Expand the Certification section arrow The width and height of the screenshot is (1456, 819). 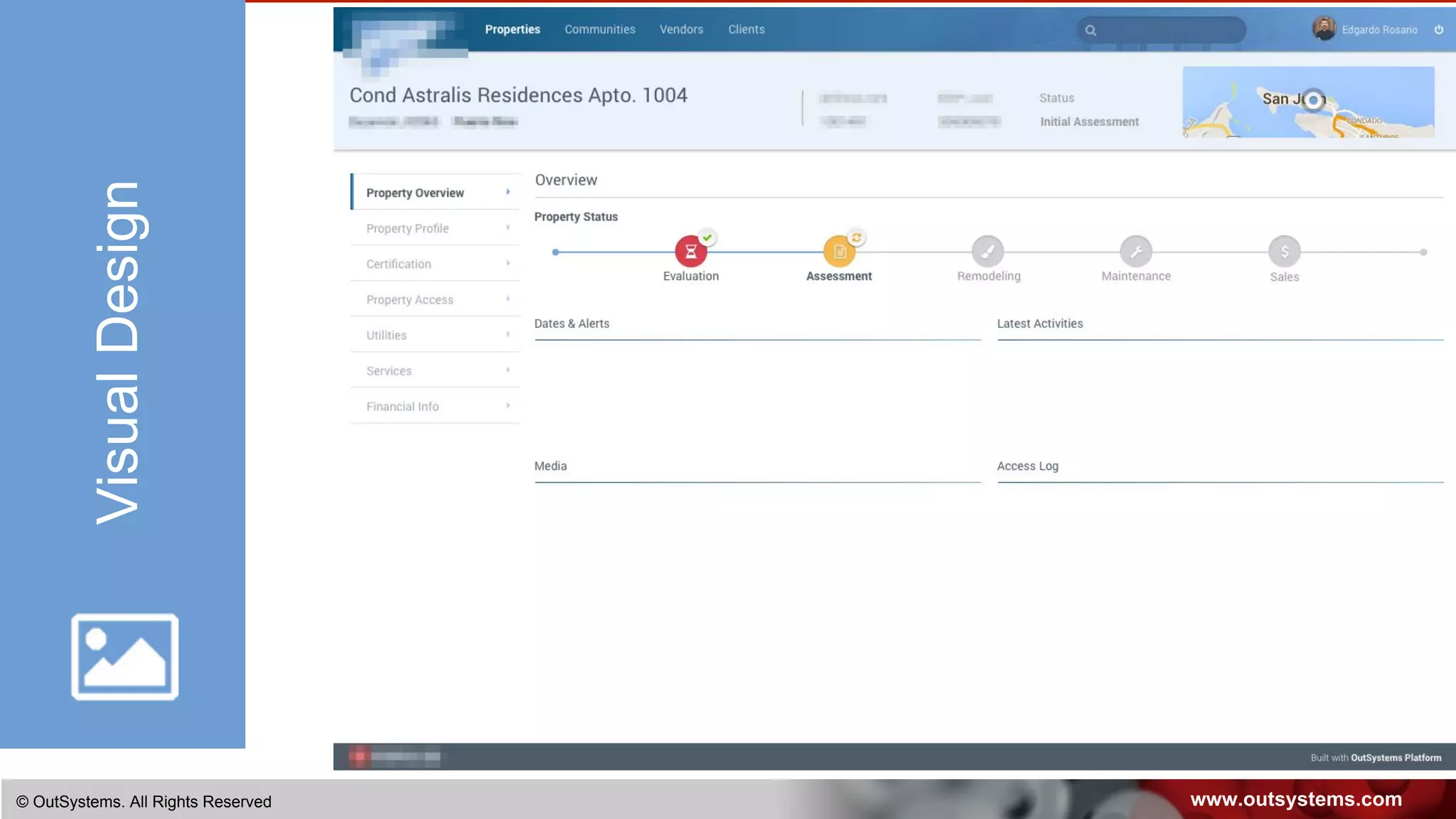coord(508,263)
